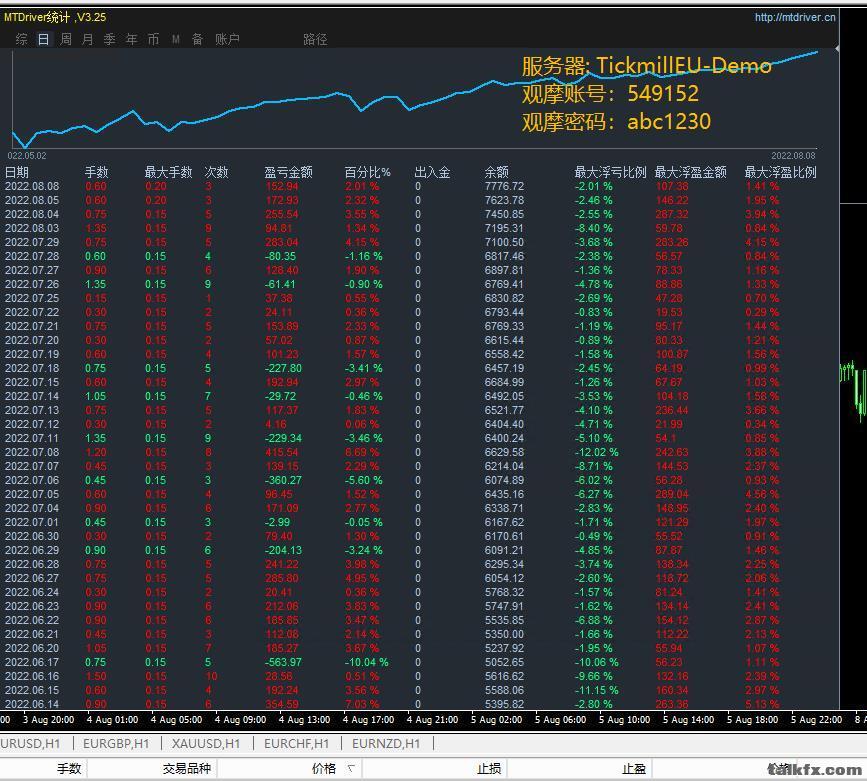Click the 2022.08.08 end date on curve
This screenshot has width=867, height=781.
click(x=793, y=156)
